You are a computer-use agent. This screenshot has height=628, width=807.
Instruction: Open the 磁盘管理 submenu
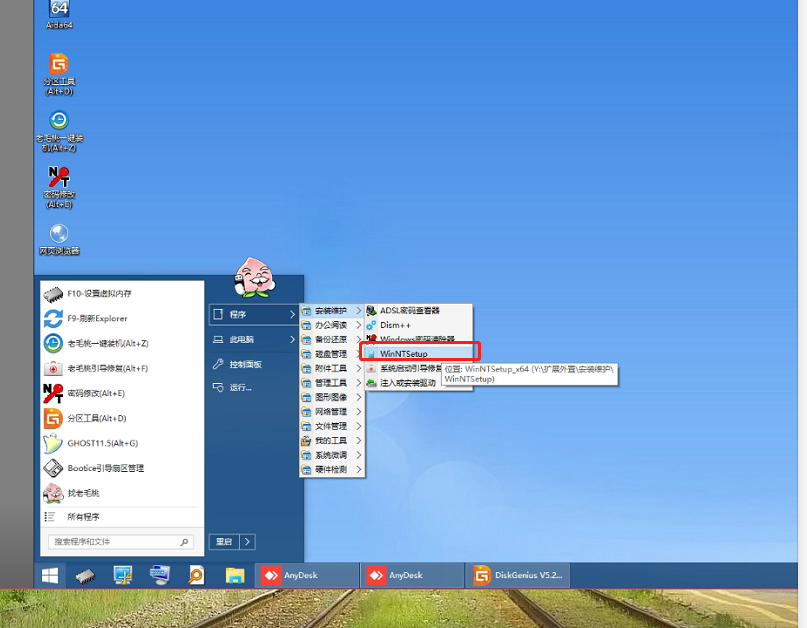pos(332,354)
